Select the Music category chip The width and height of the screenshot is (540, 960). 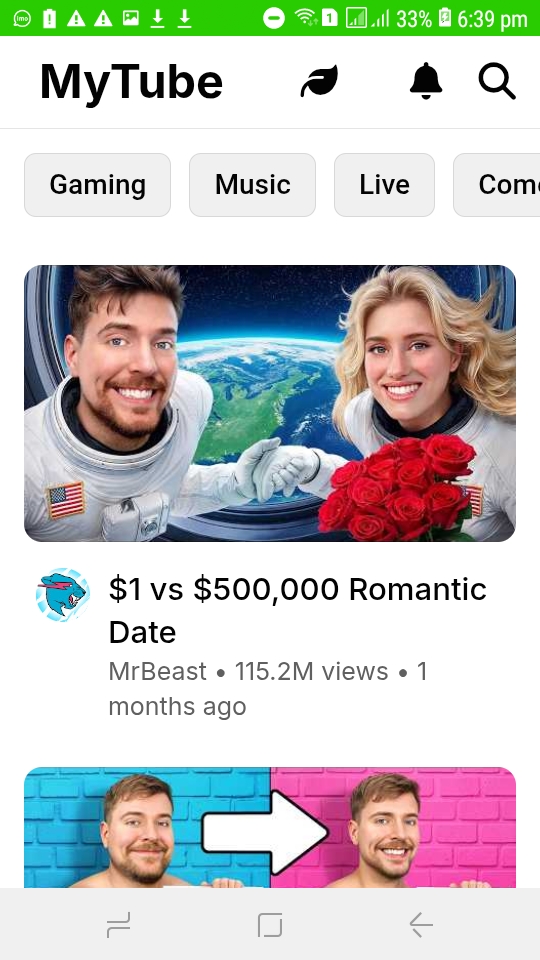point(252,185)
